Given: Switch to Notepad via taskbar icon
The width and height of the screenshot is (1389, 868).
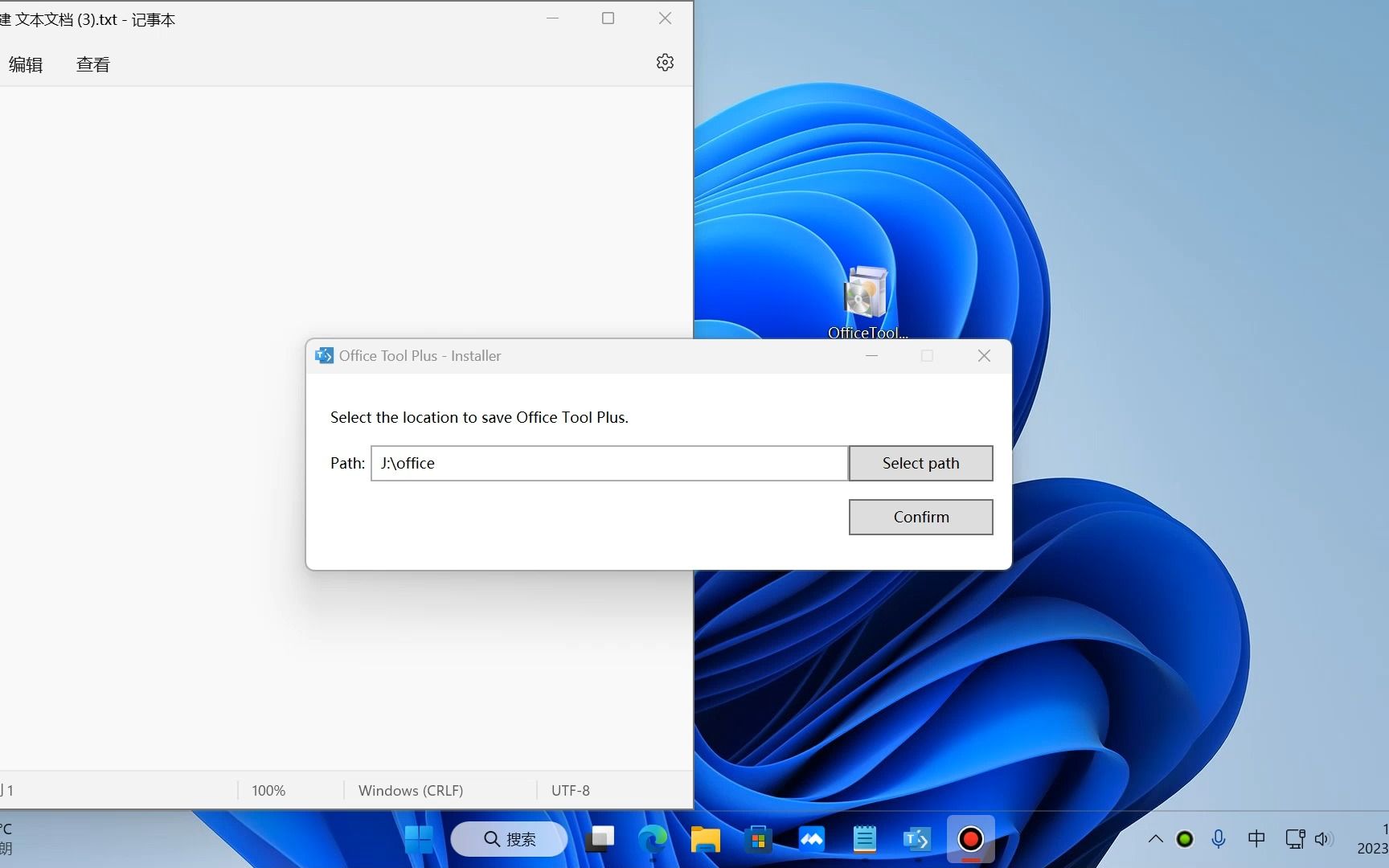Looking at the screenshot, I should pyautogui.click(x=864, y=840).
